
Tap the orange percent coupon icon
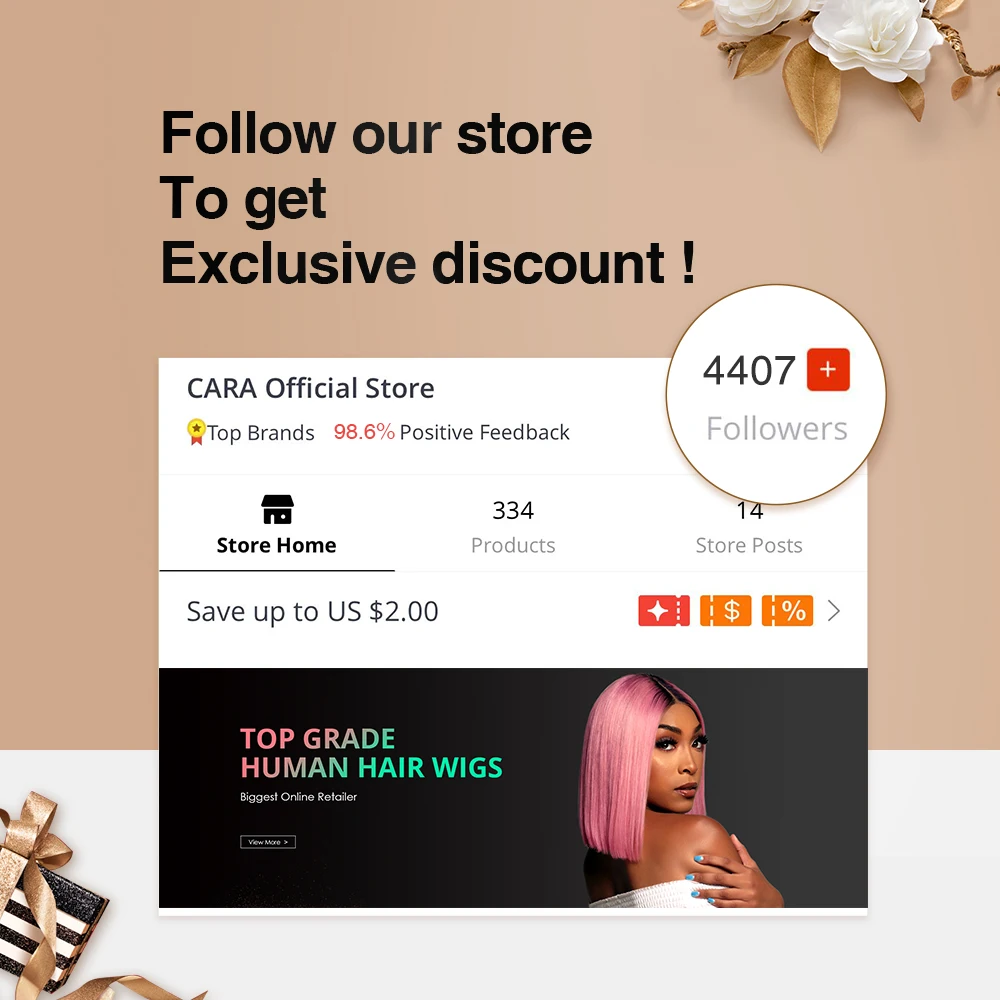(x=787, y=611)
